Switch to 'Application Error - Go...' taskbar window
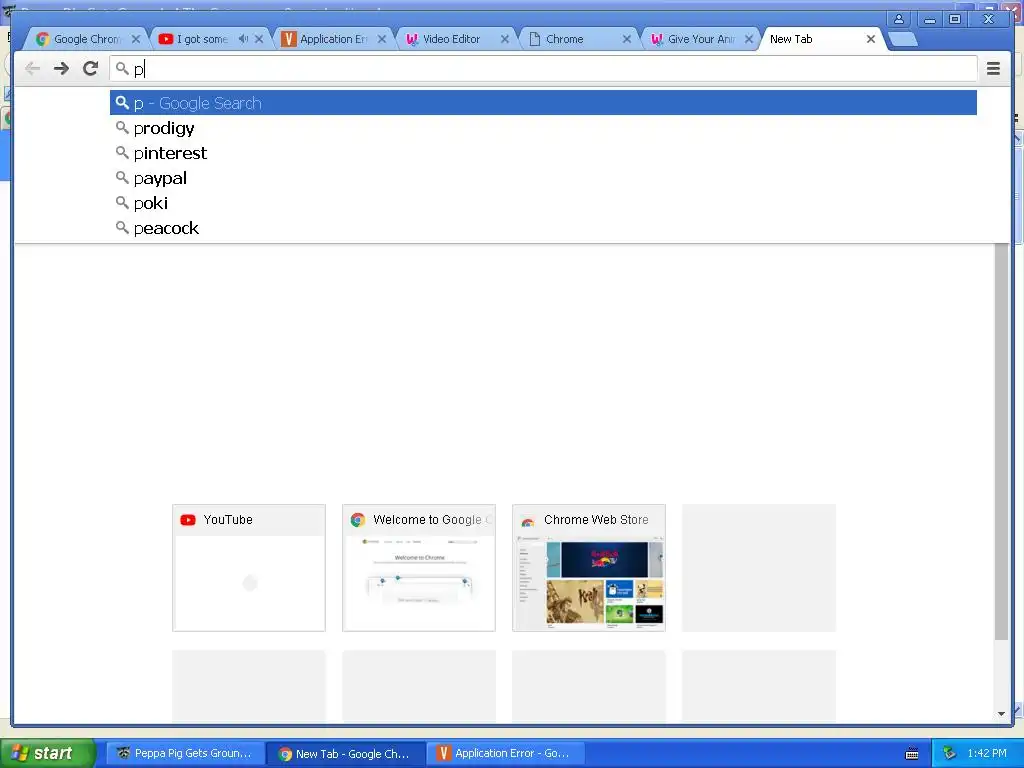 pos(505,753)
